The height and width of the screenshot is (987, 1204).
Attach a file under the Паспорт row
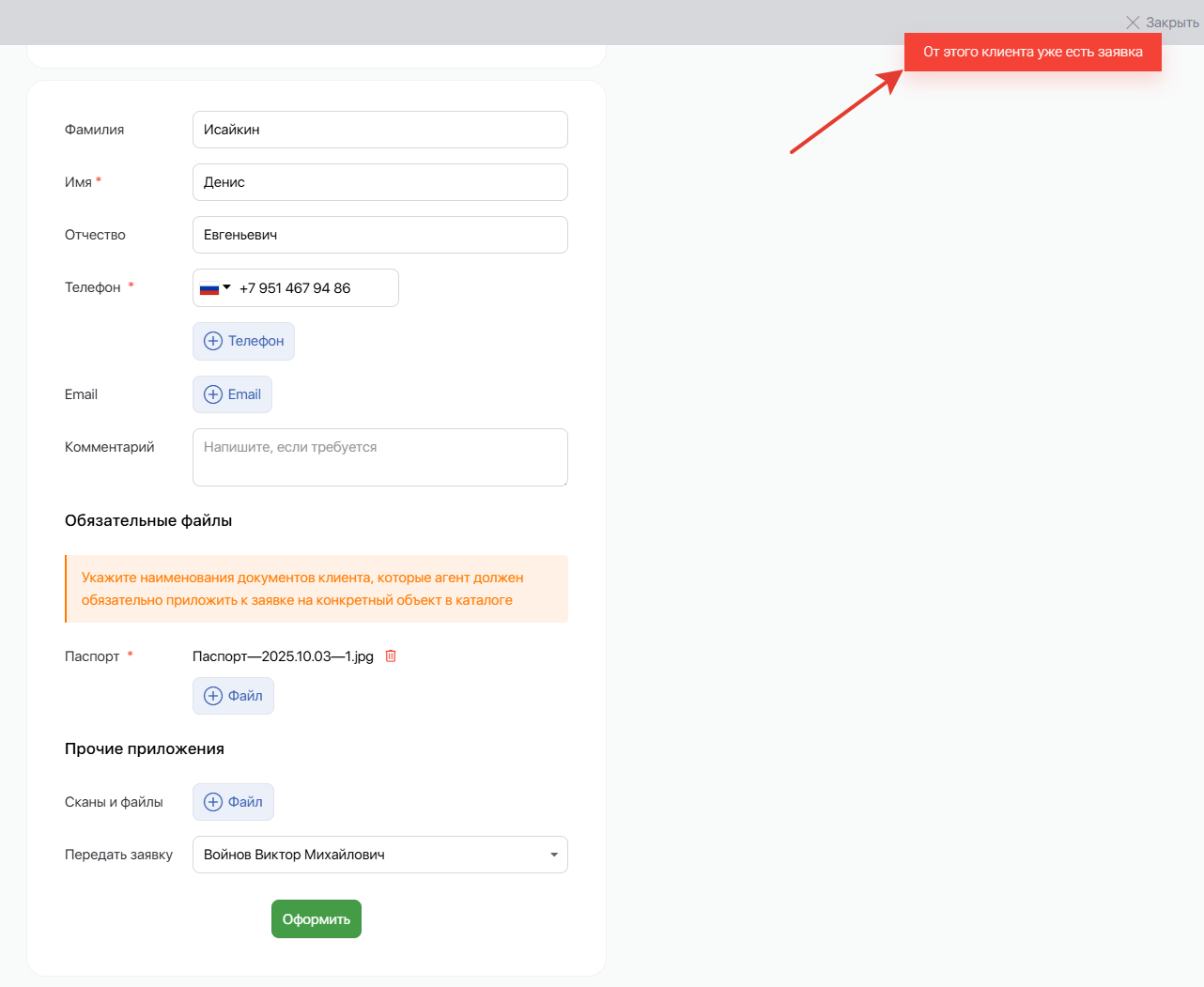click(233, 696)
